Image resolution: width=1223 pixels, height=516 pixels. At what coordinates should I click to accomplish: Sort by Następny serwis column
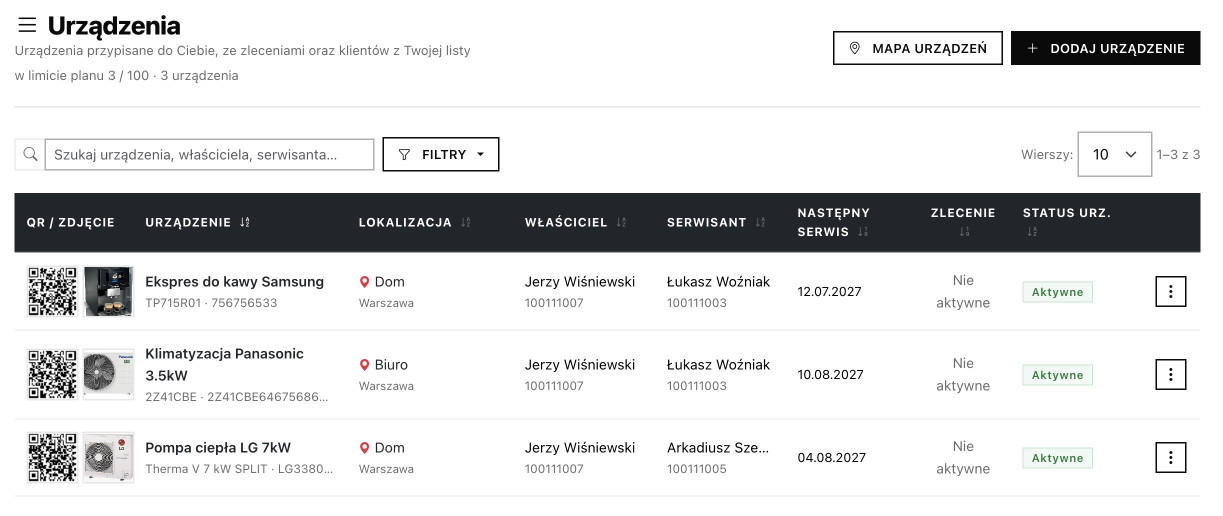click(x=863, y=232)
